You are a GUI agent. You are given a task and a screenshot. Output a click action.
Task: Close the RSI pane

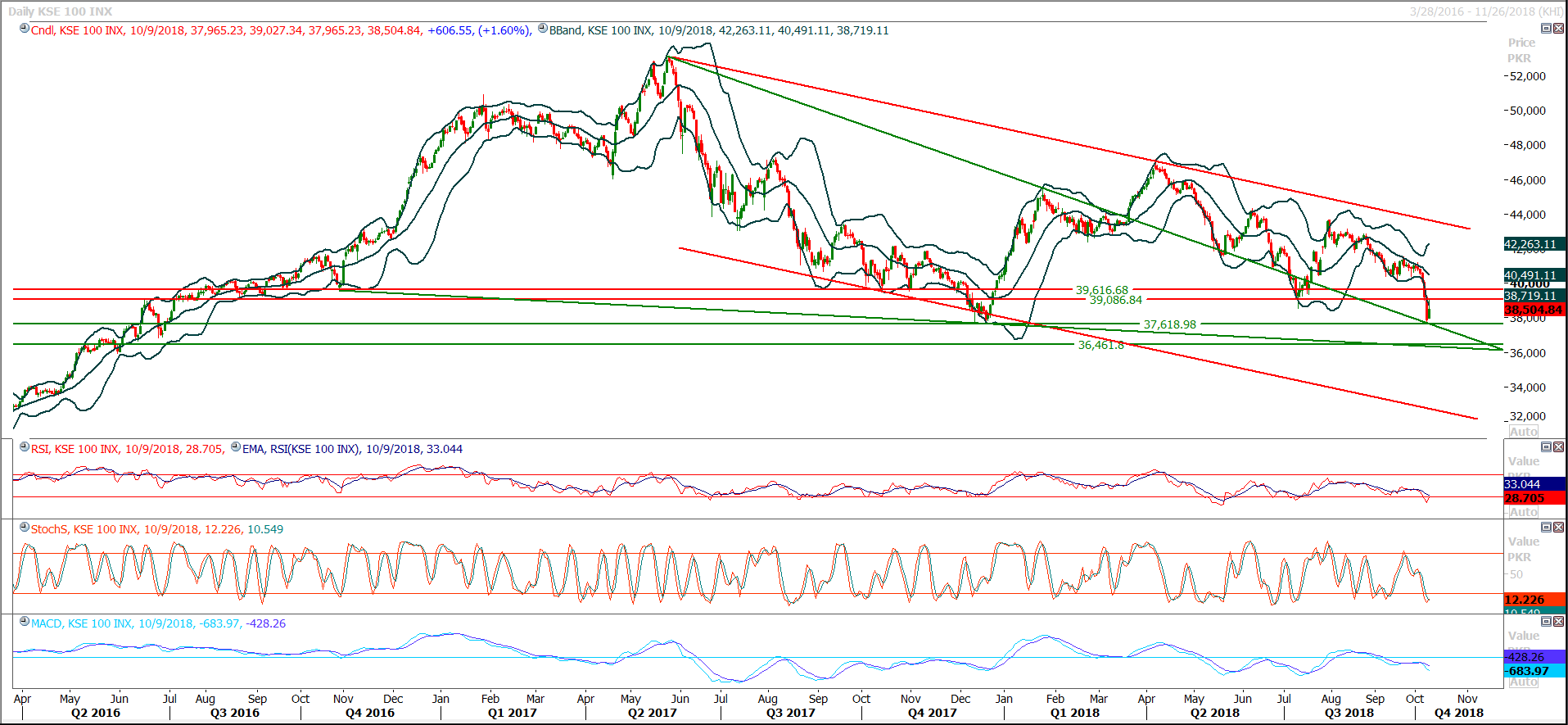1558,446
